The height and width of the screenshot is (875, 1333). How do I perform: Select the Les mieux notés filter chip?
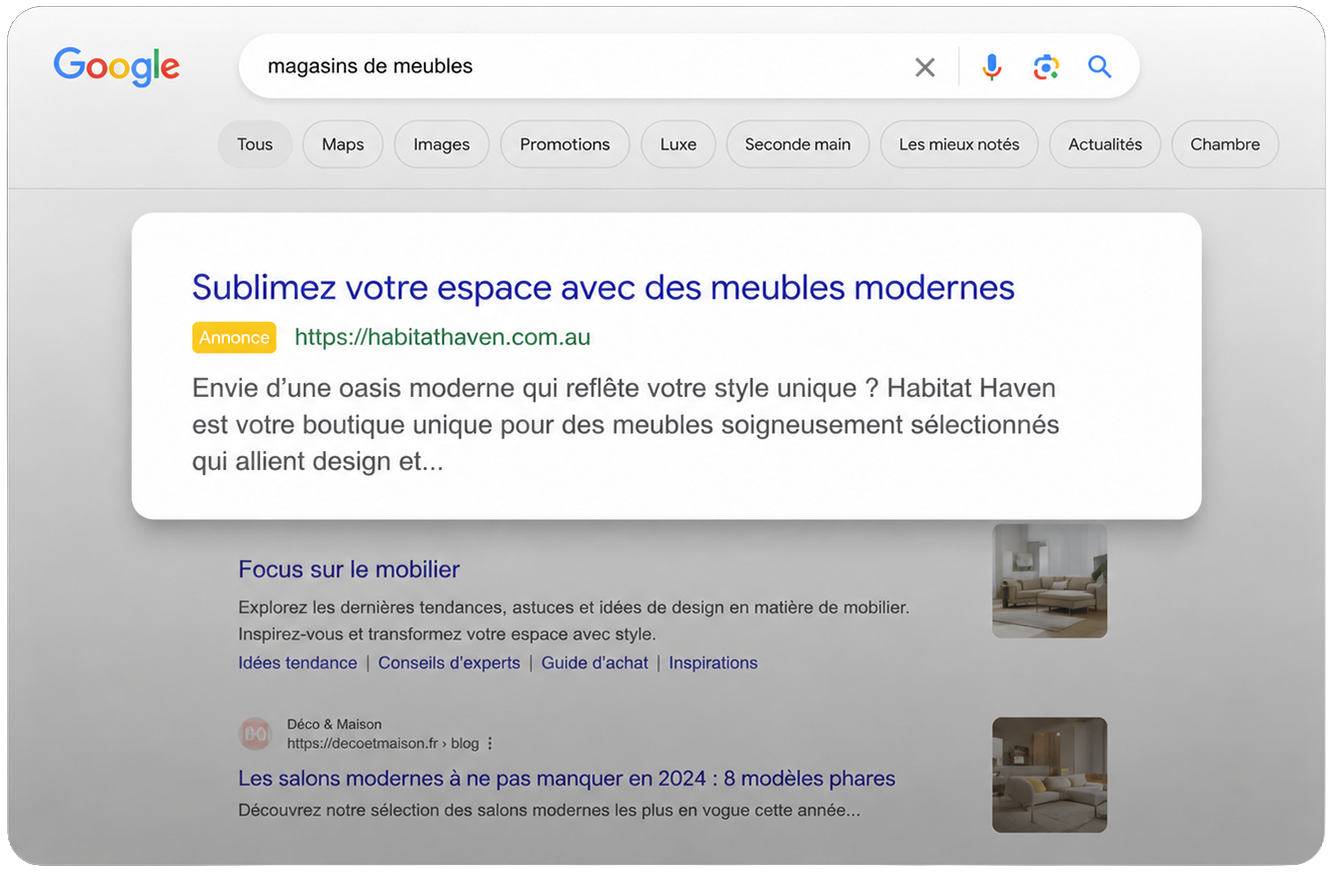point(959,144)
